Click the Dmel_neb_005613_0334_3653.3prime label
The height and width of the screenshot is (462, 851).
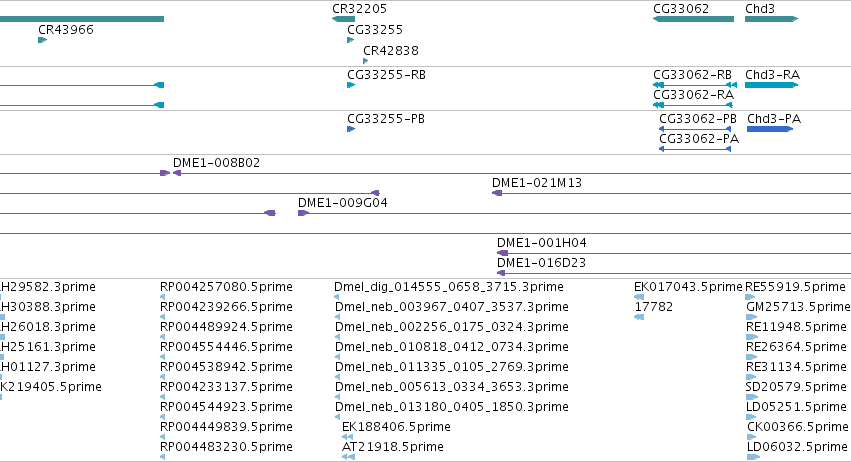click(x=452, y=387)
